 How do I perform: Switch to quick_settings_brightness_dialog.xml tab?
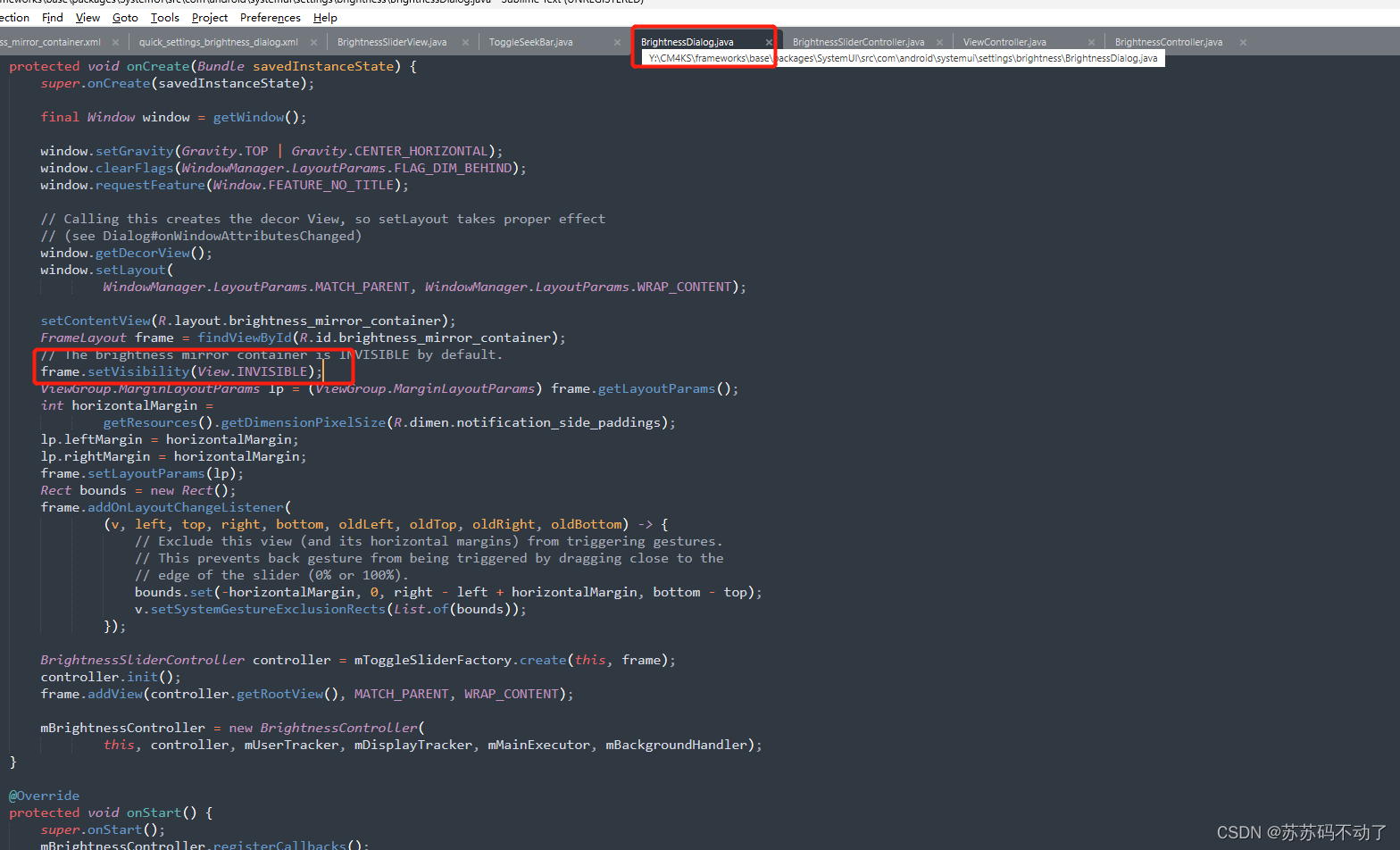click(219, 42)
